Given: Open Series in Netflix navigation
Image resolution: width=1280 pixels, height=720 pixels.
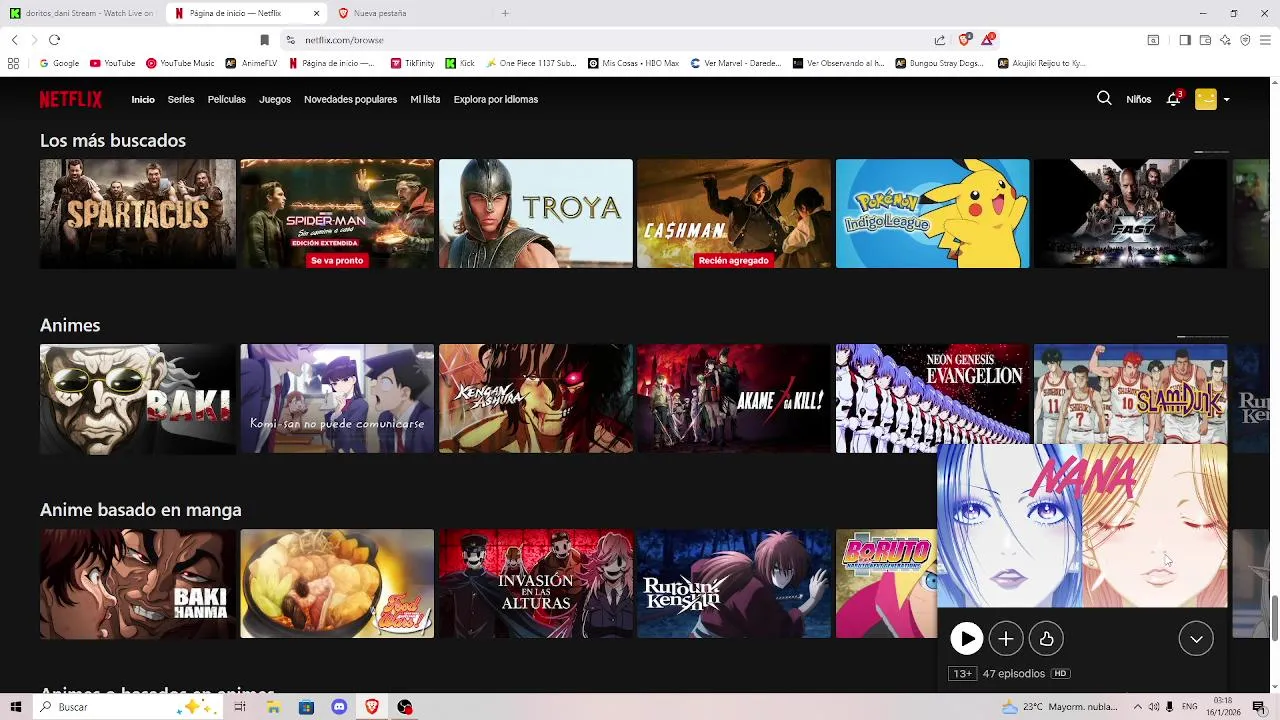Looking at the screenshot, I should [x=181, y=99].
